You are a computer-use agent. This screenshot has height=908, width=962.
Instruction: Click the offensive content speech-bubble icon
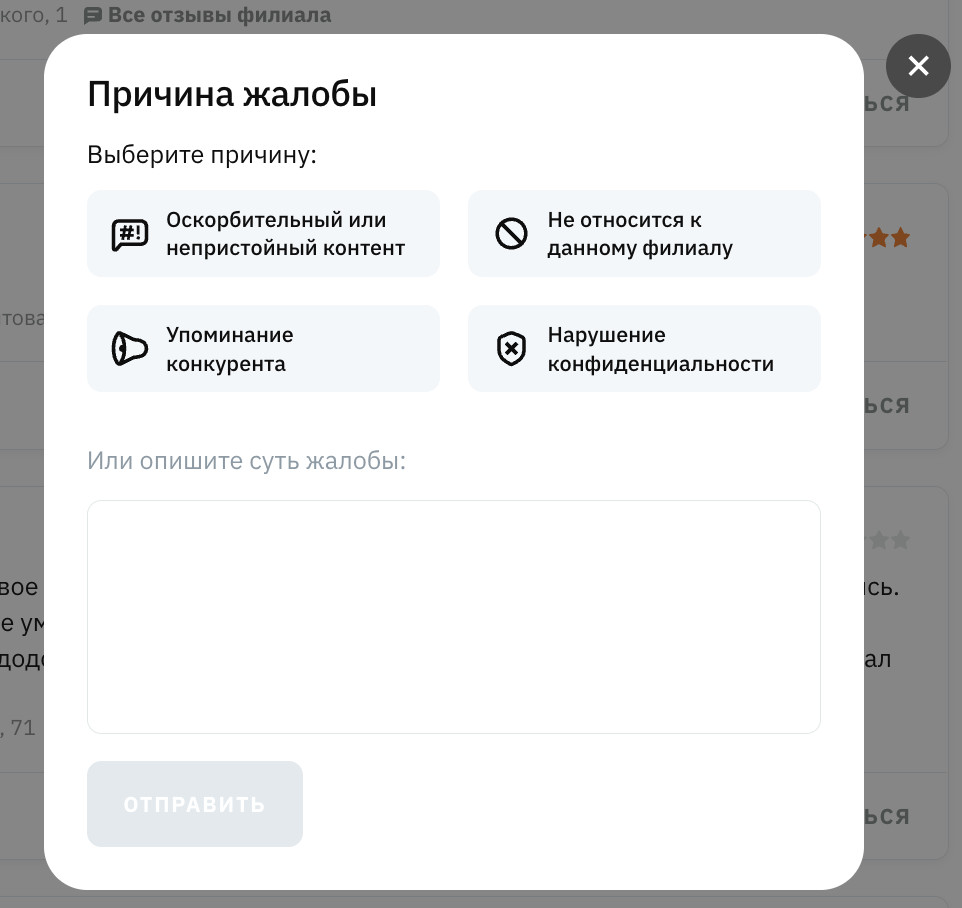coord(130,235)
